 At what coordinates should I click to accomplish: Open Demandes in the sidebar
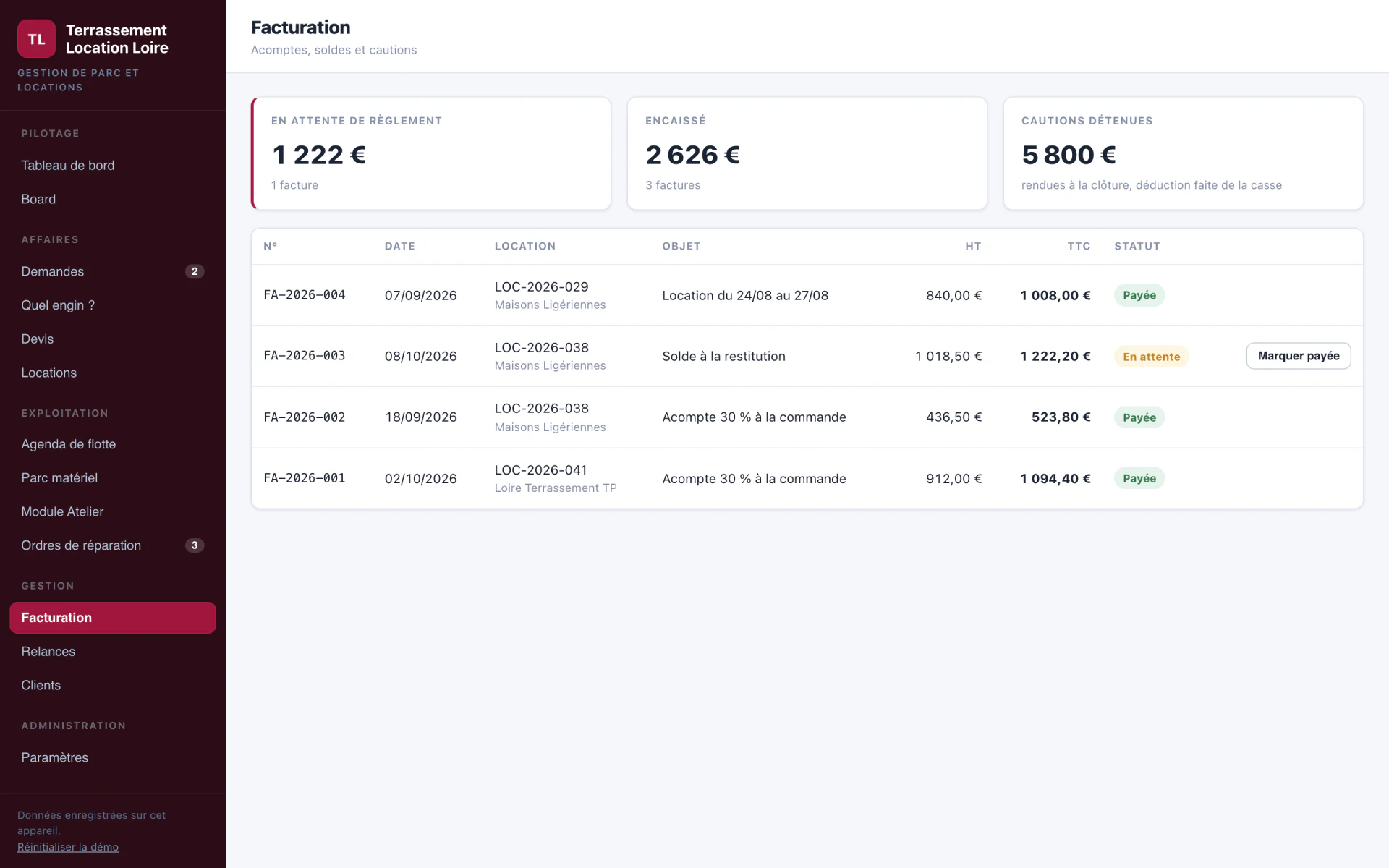[113, 271]
